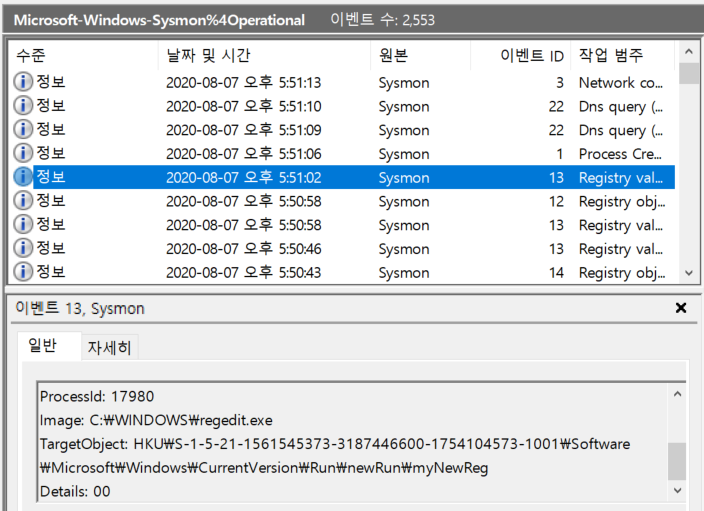Click event list scrollbar down arrow
Image resolution: width=704 pixels, height=511 pixels.
pyautogui.click(x=689, y=273)
